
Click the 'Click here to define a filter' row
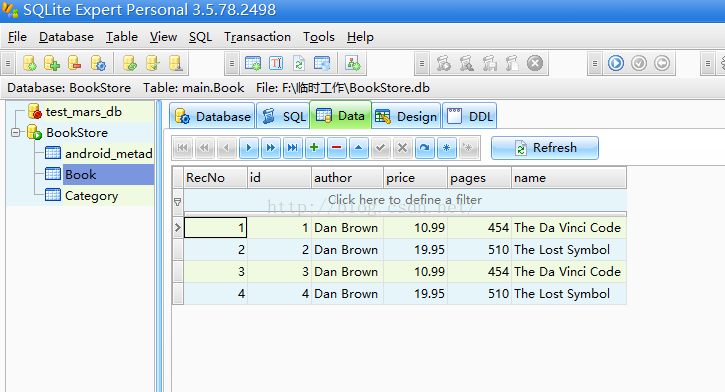click(405, 200)
